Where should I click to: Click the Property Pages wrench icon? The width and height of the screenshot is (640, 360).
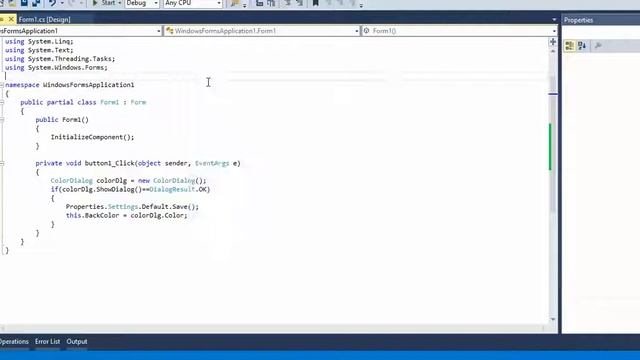tap(598, 46)
